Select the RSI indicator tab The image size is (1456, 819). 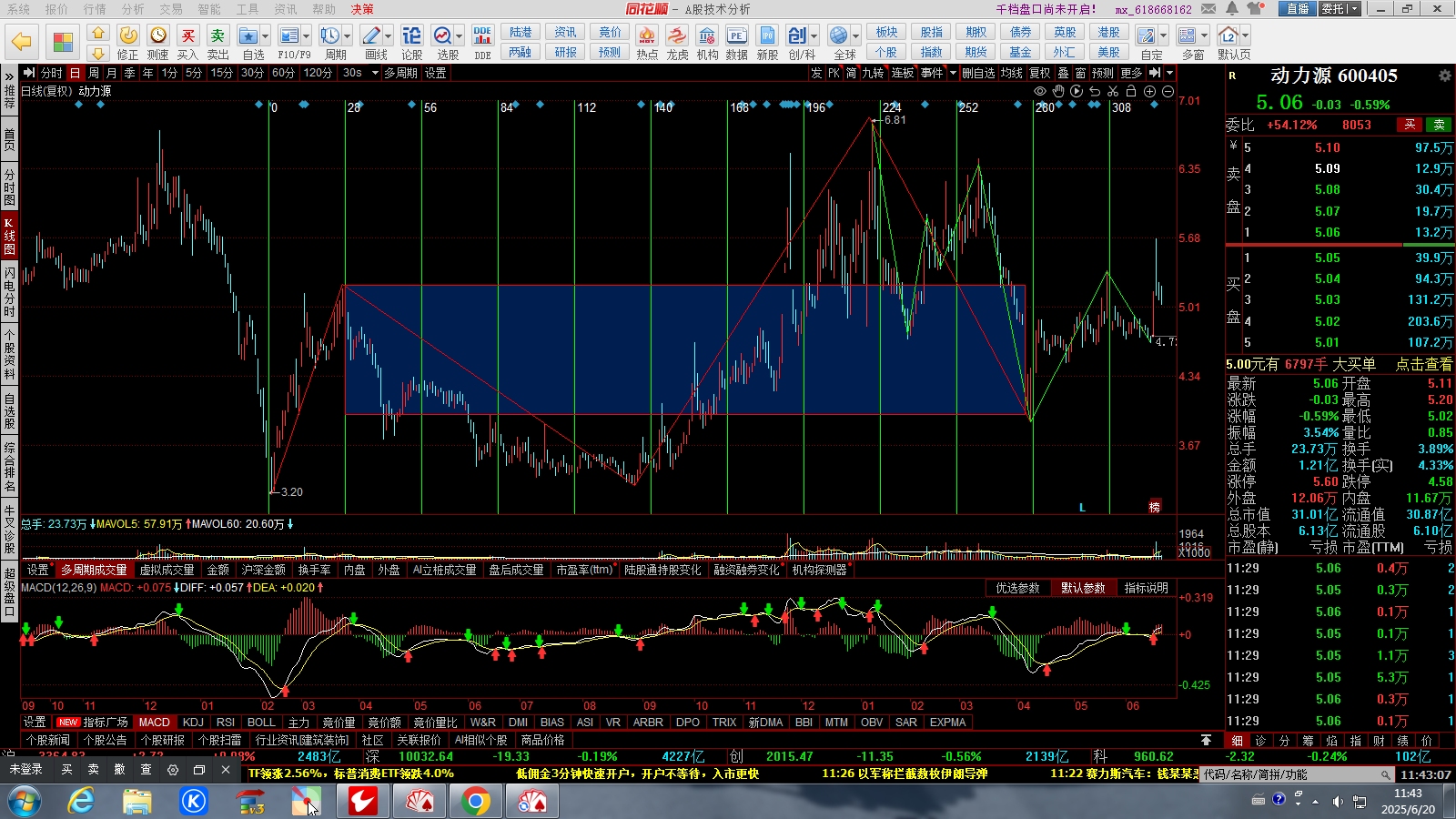(x=226, y=722)
